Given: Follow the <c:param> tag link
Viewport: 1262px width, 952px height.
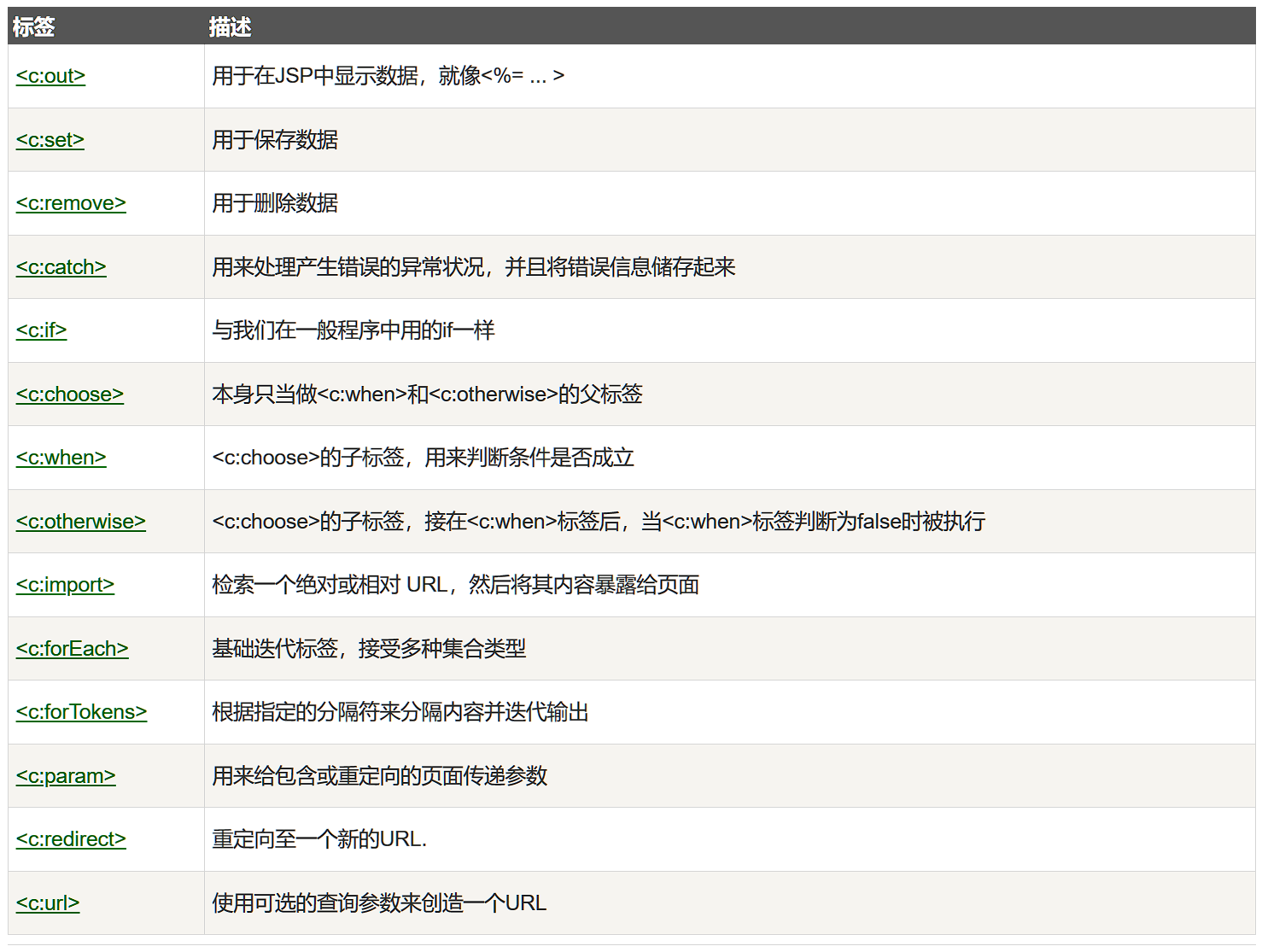Looking at the screenshot, I should click(x=66, y=776).
